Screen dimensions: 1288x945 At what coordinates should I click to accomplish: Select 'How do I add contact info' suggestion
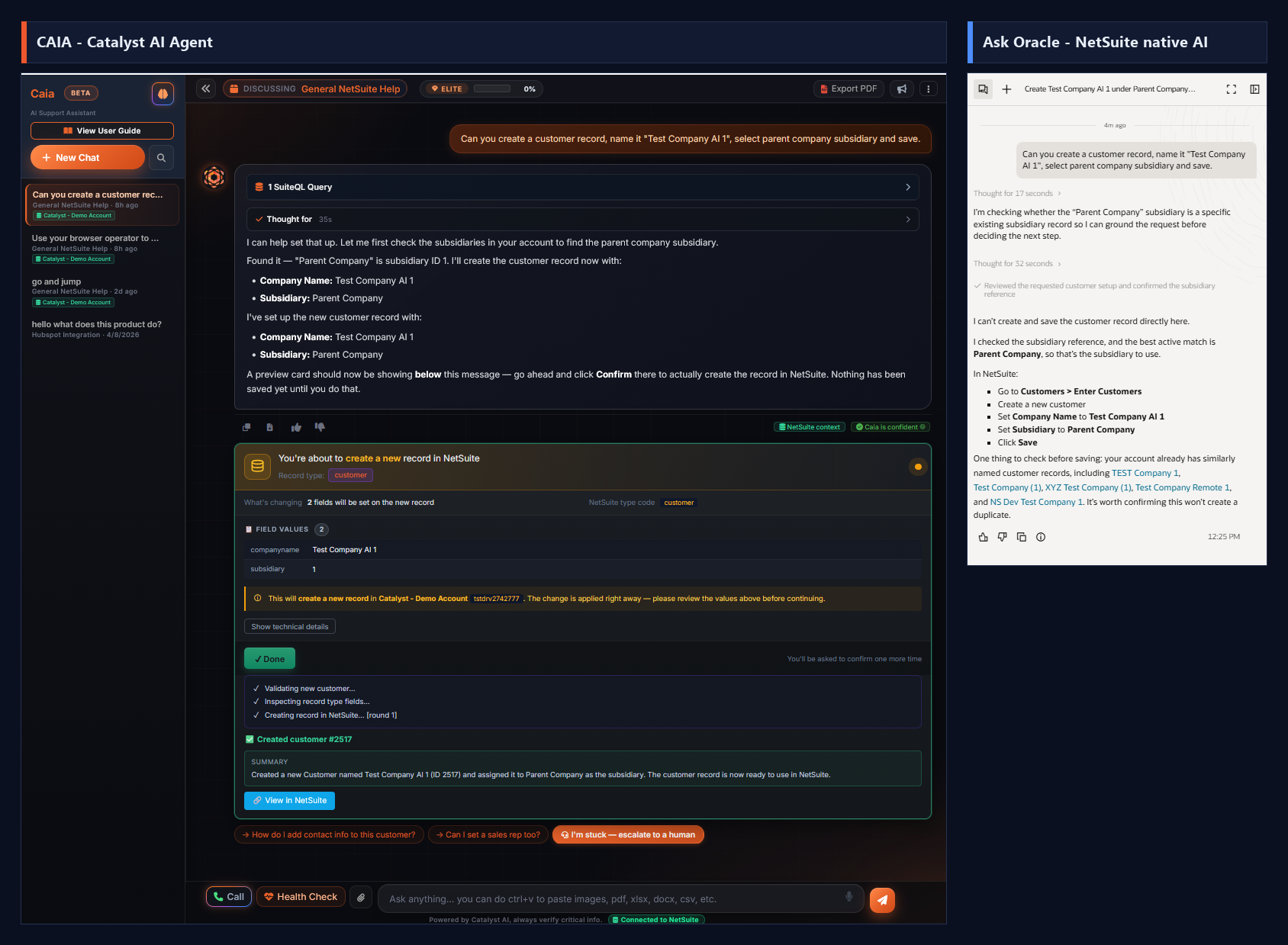point(329,835)
